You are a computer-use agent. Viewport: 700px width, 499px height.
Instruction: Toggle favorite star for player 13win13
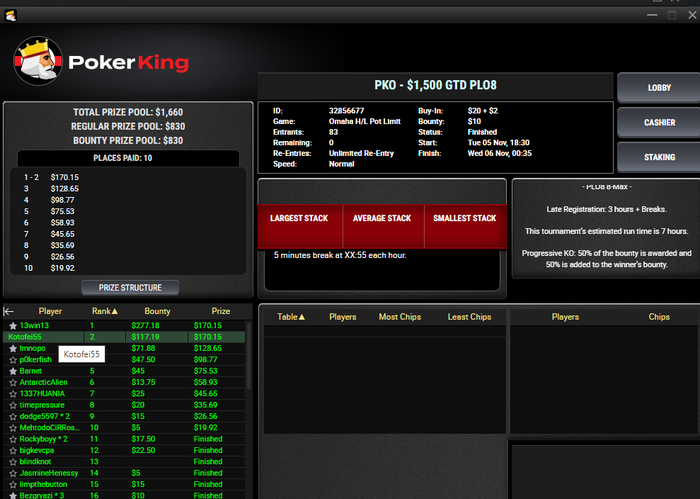click(x=13, y=326)
